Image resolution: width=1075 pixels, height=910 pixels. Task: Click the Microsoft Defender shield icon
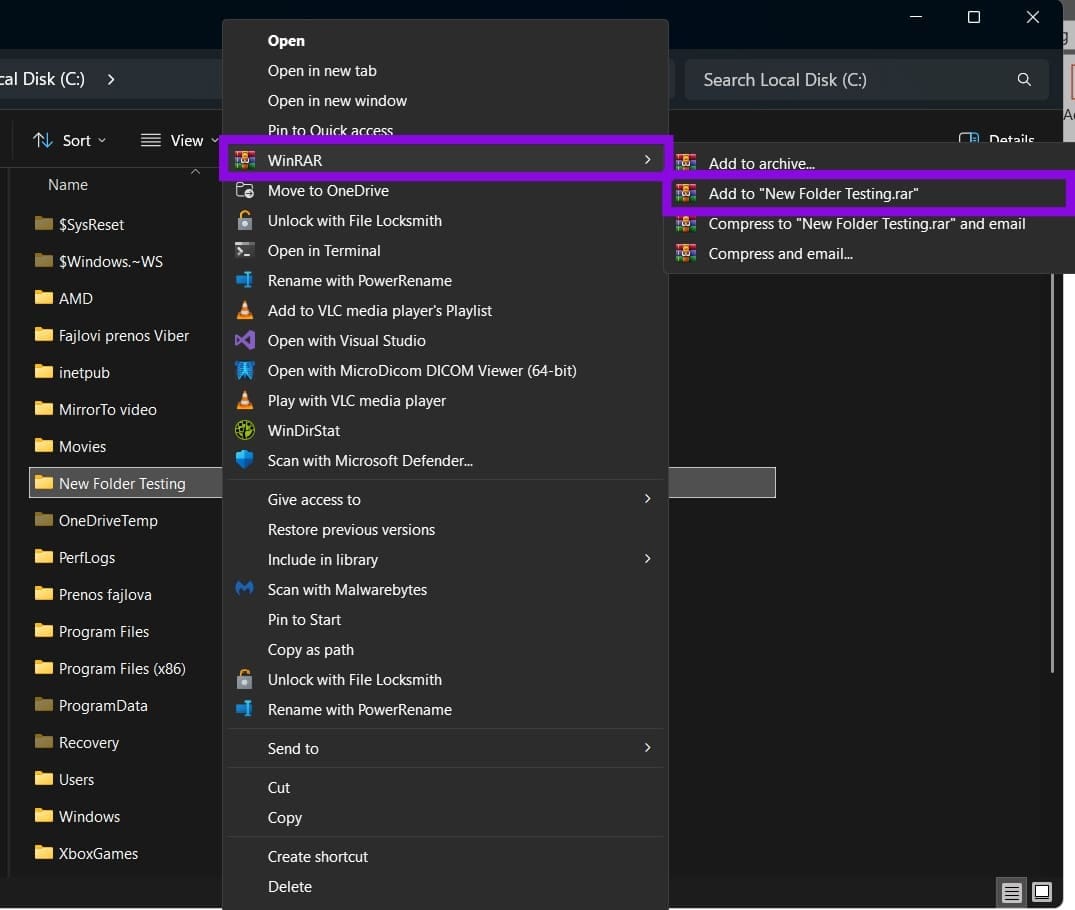coord(245,460)
